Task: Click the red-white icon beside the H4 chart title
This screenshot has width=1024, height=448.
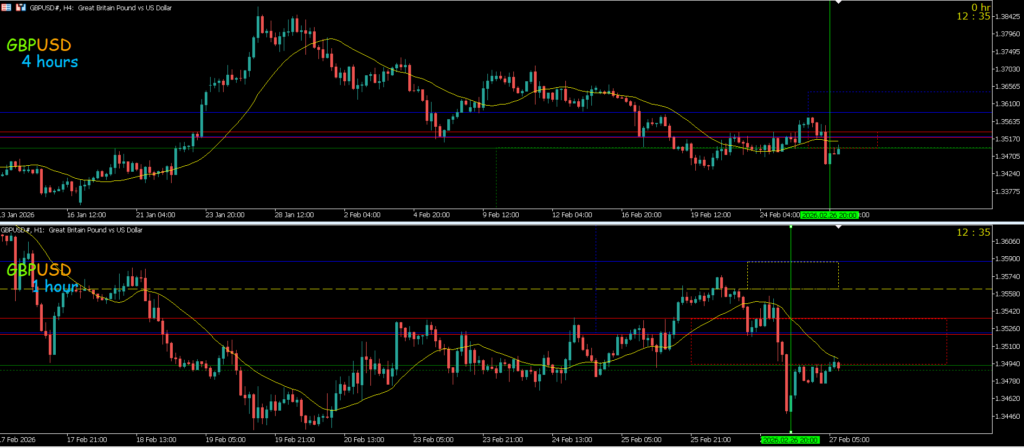Action: 20,7
